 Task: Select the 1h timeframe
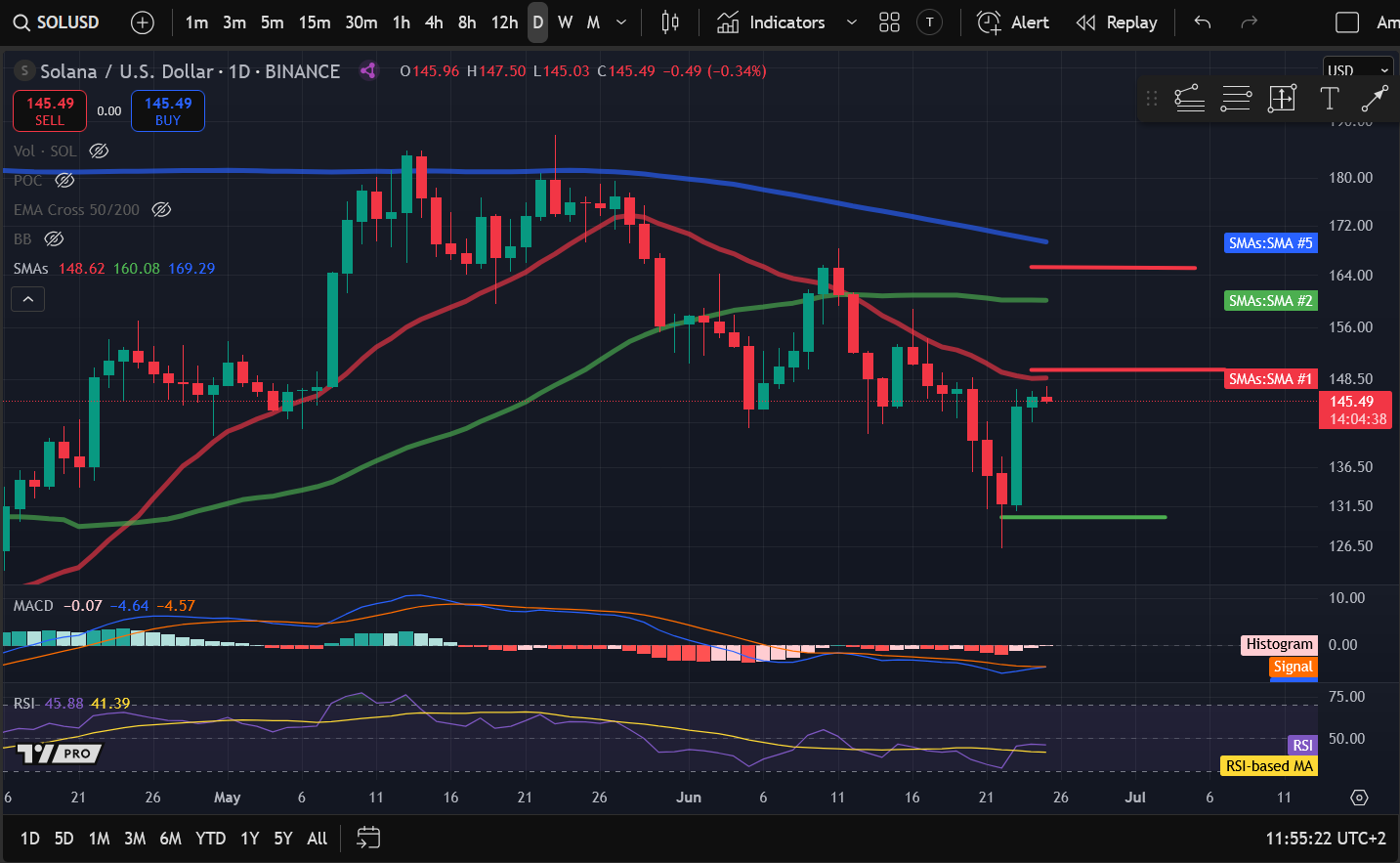[x=402, y=22]
